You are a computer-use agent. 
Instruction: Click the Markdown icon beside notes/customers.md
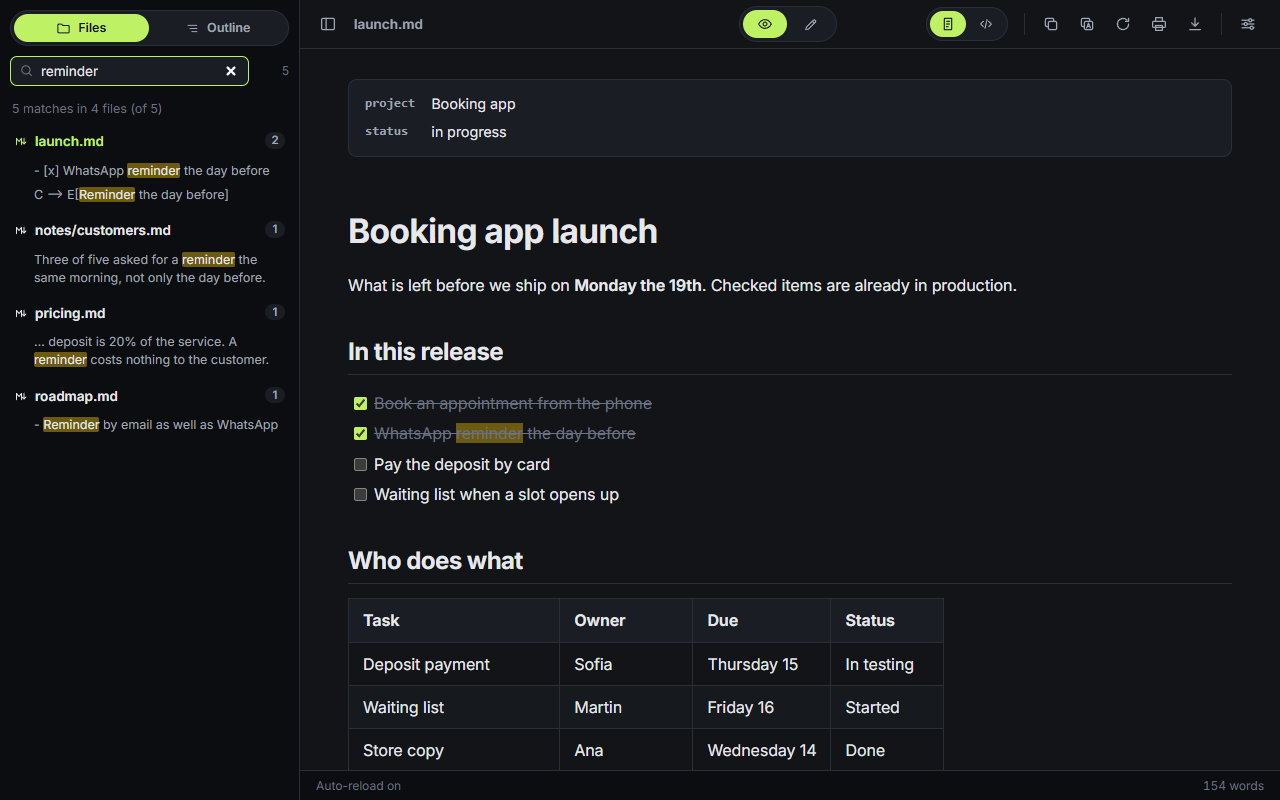click(21, 231)
